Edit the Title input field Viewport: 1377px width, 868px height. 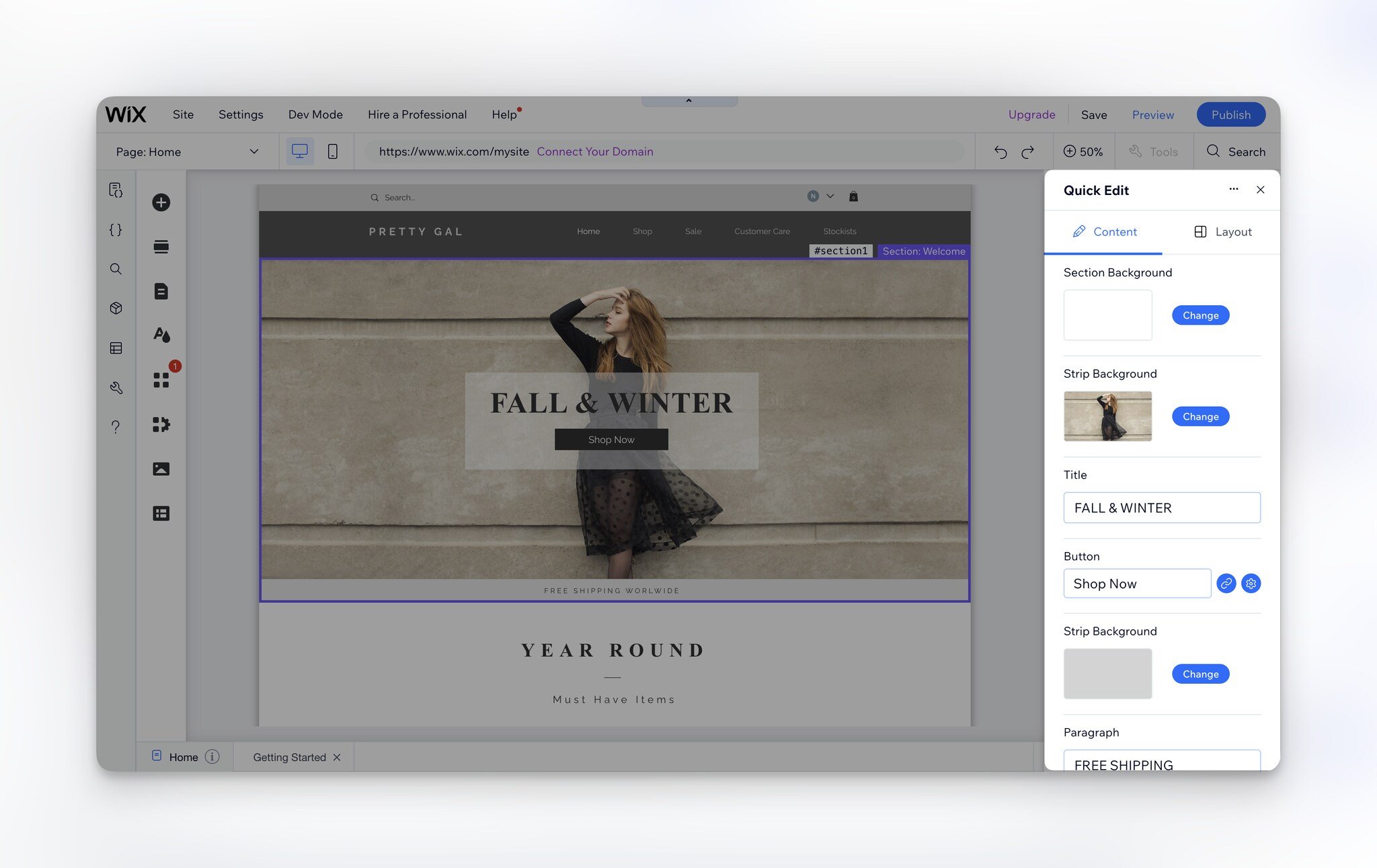[1162, 507]
